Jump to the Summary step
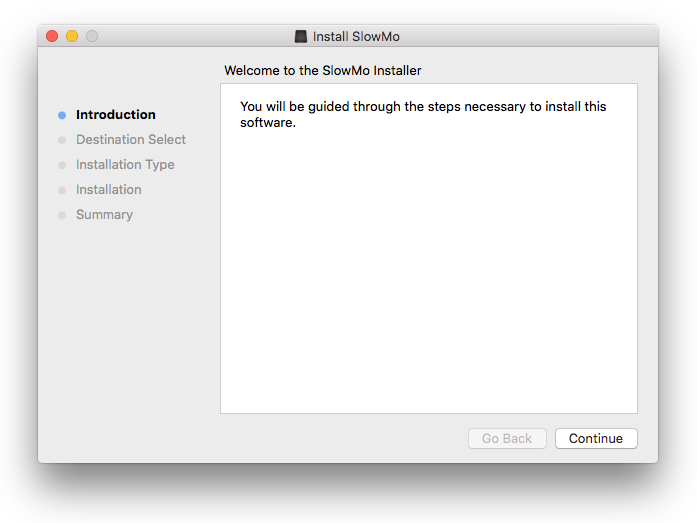The width and height of the screenshot is (697, 523). click(x=104, y=215)
